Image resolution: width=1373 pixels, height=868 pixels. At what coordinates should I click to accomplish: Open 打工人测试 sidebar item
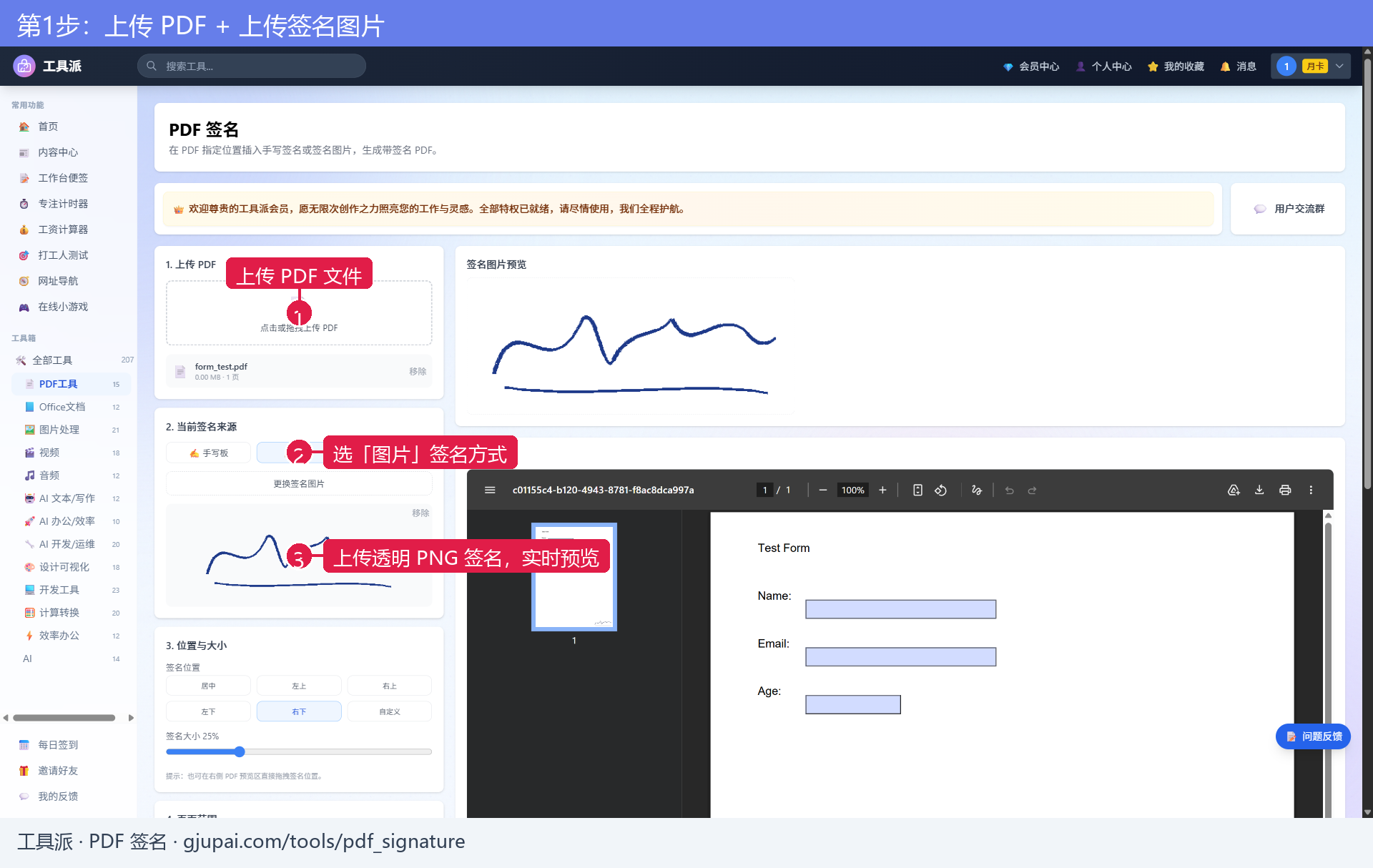tap(69, 255)
